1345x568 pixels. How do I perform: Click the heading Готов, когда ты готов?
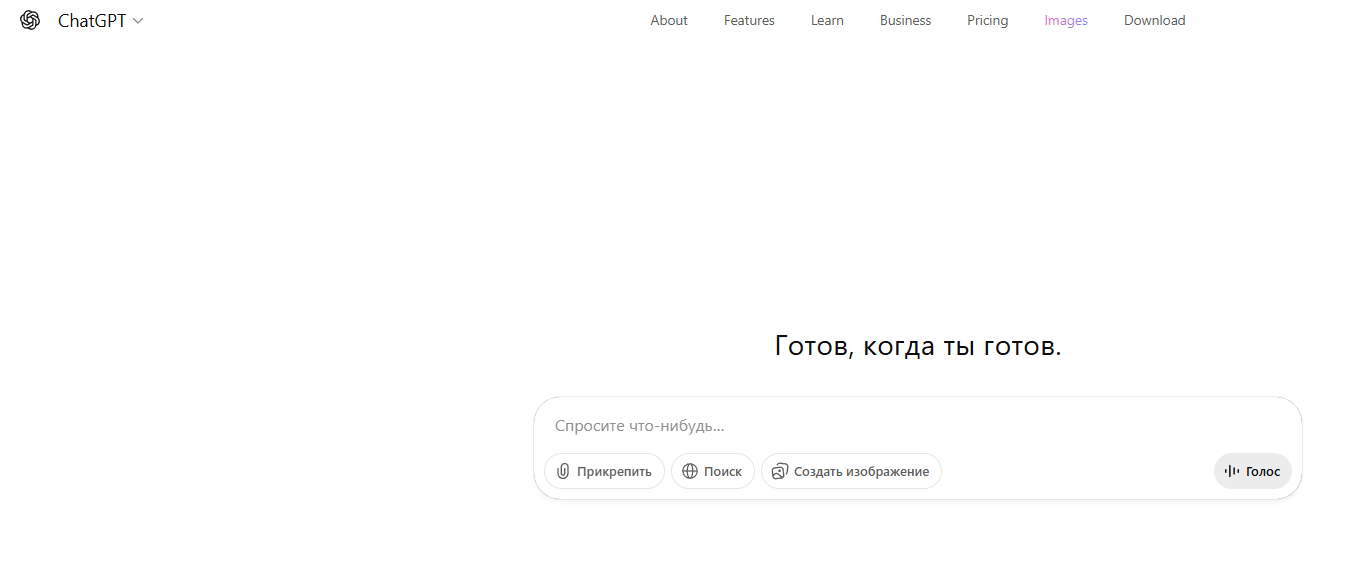click(x=917, y=347)
